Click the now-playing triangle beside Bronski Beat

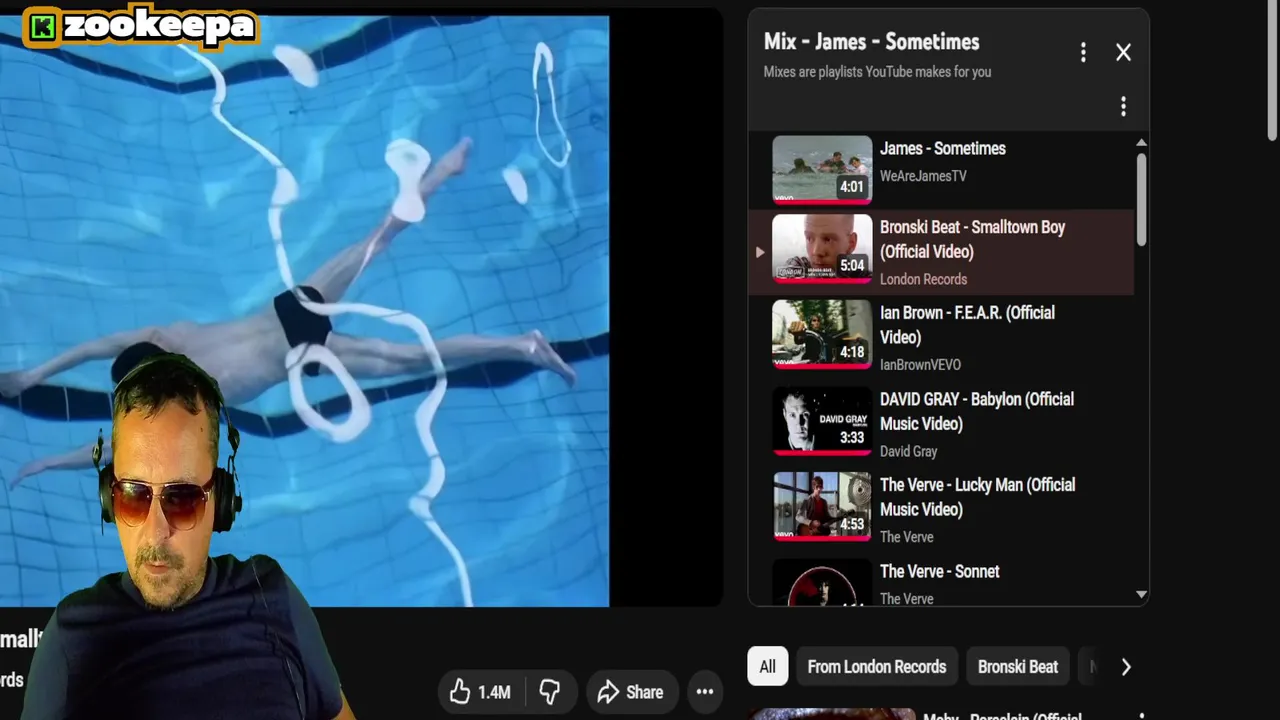(760, 252)
